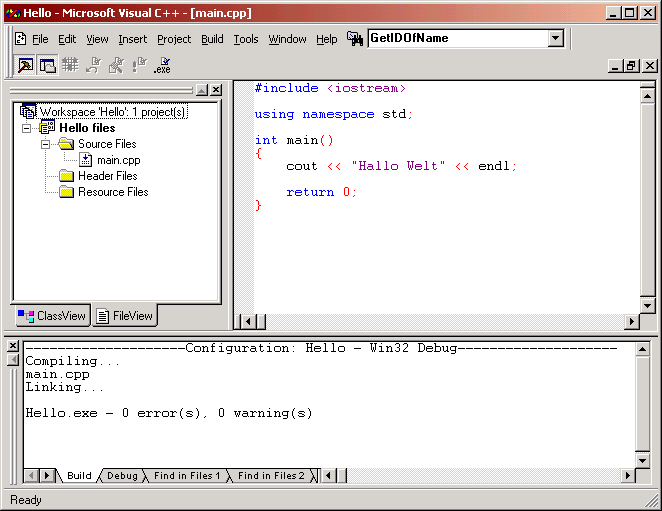The height and width of the screenshot is (511, 662).
Task: Click the Hello files project icon
Action: (x=47, y=128)
